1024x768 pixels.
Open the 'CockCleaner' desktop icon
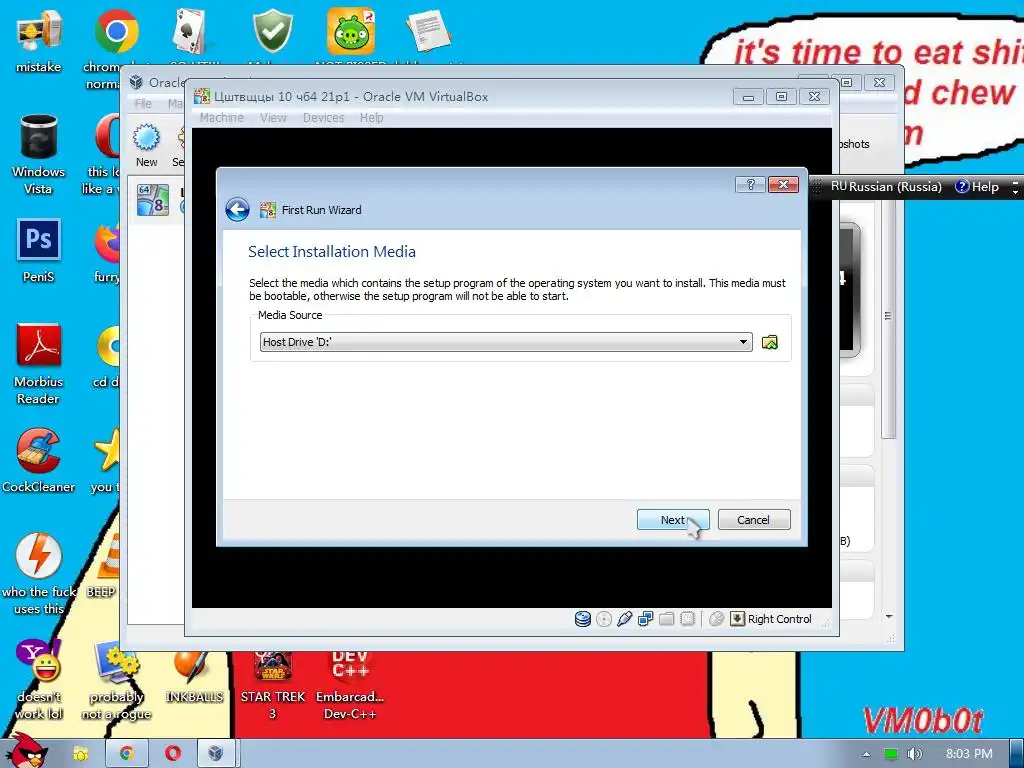[x=39, y=461]
